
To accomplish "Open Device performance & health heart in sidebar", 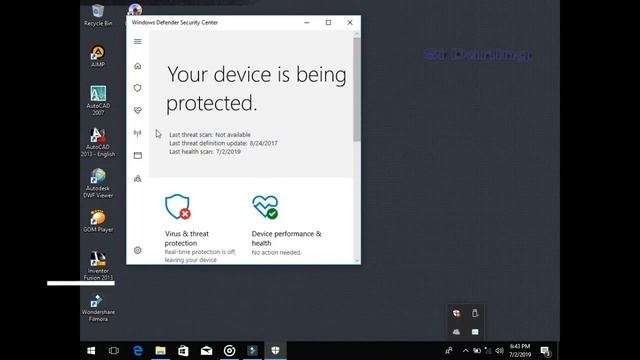I will click(138, 110).
